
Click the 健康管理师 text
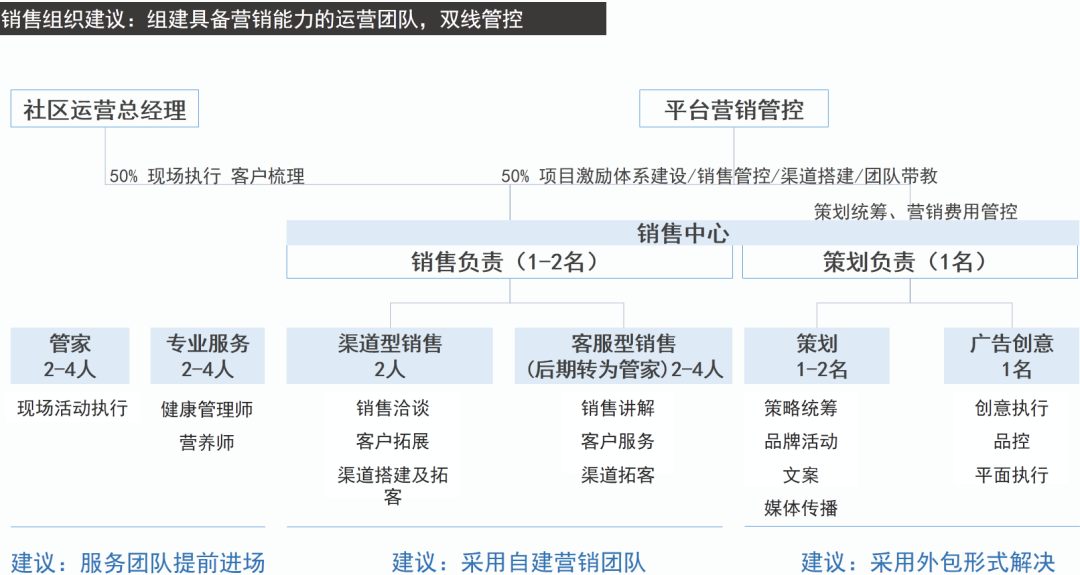207,410
